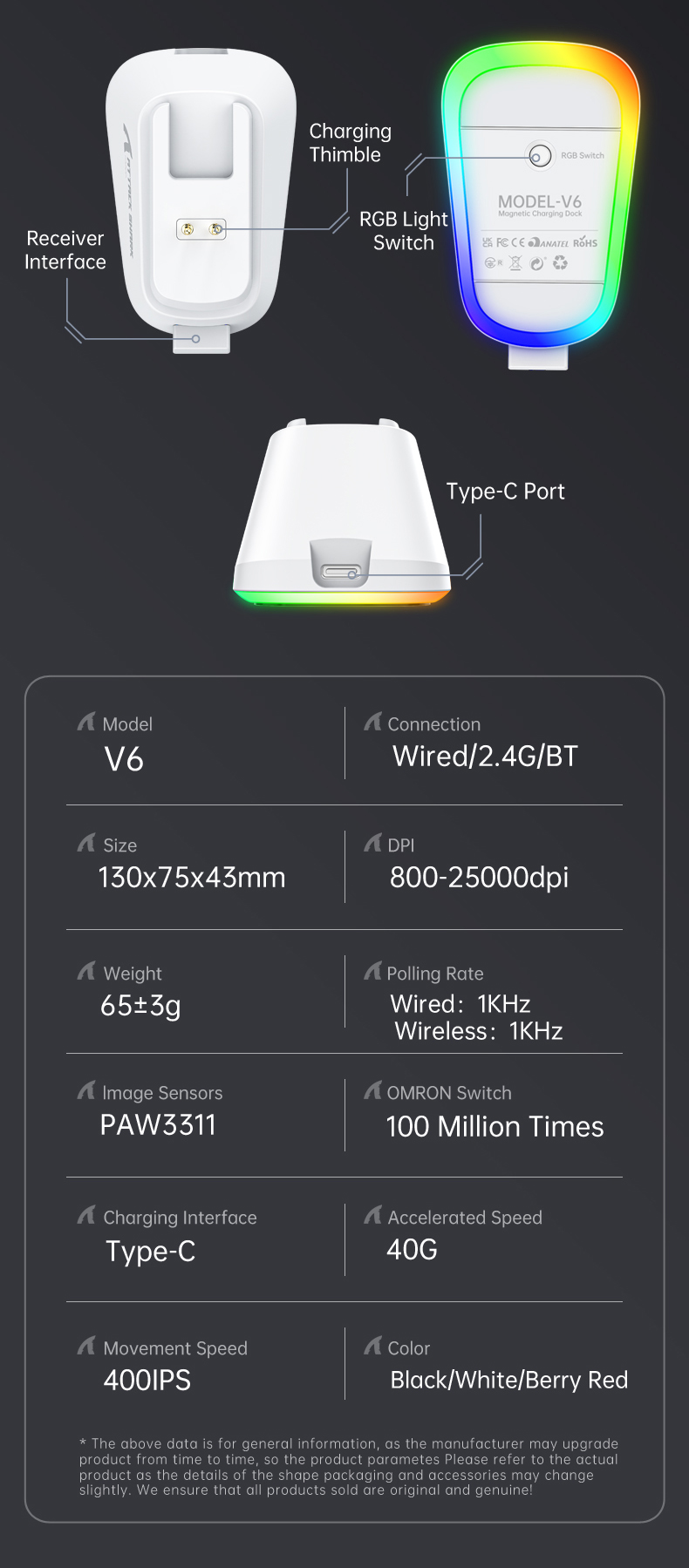689x1568 pixels.
Task: Click the icon next to Charging Interface
Action: click(x=86, y=1215)
